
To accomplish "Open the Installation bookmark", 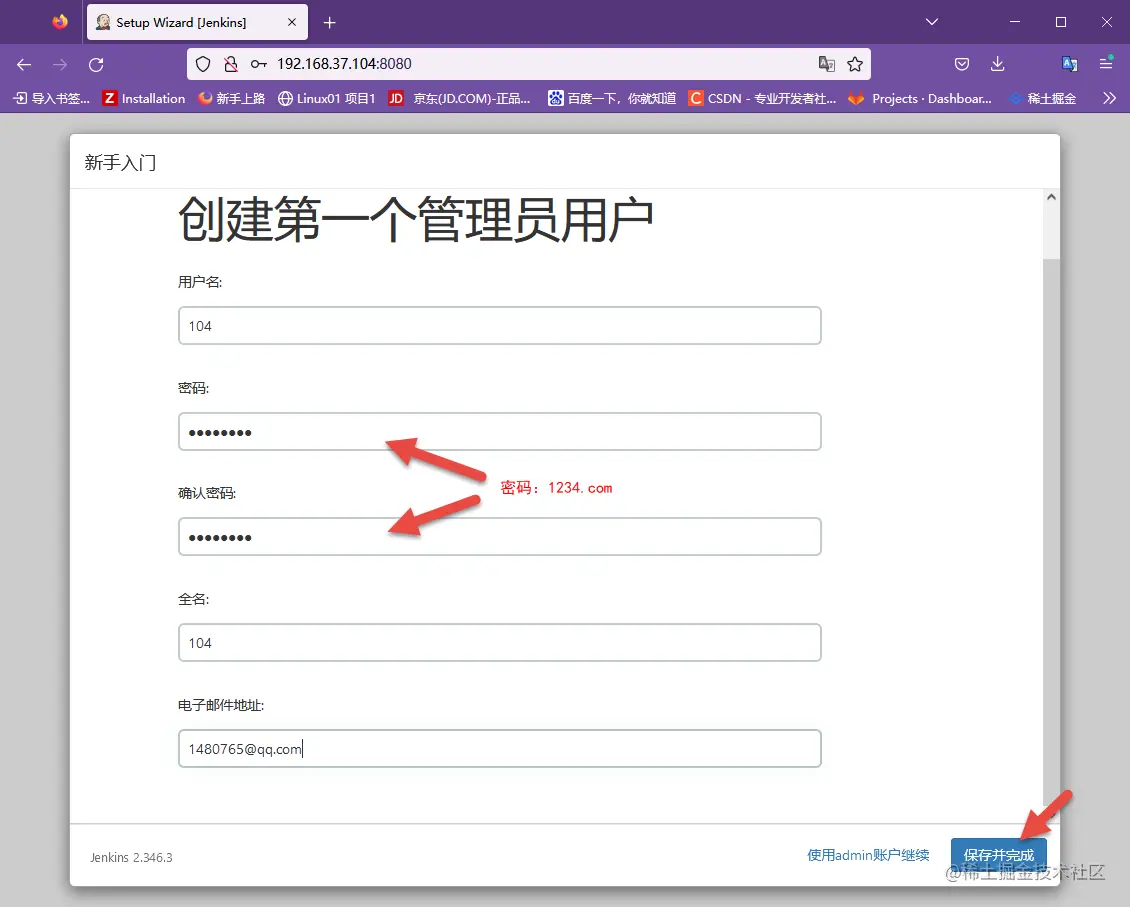I will point(143,98).
